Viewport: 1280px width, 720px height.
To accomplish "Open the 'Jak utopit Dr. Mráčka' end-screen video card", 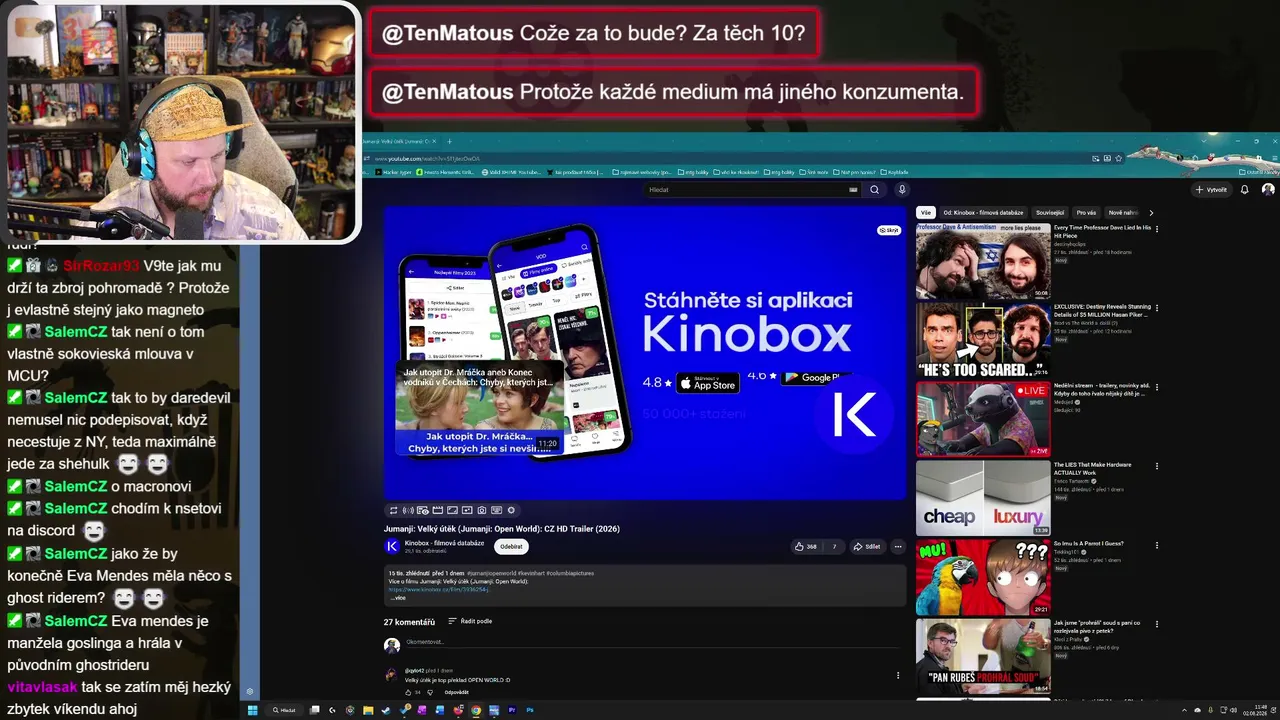I will (480, 410).
